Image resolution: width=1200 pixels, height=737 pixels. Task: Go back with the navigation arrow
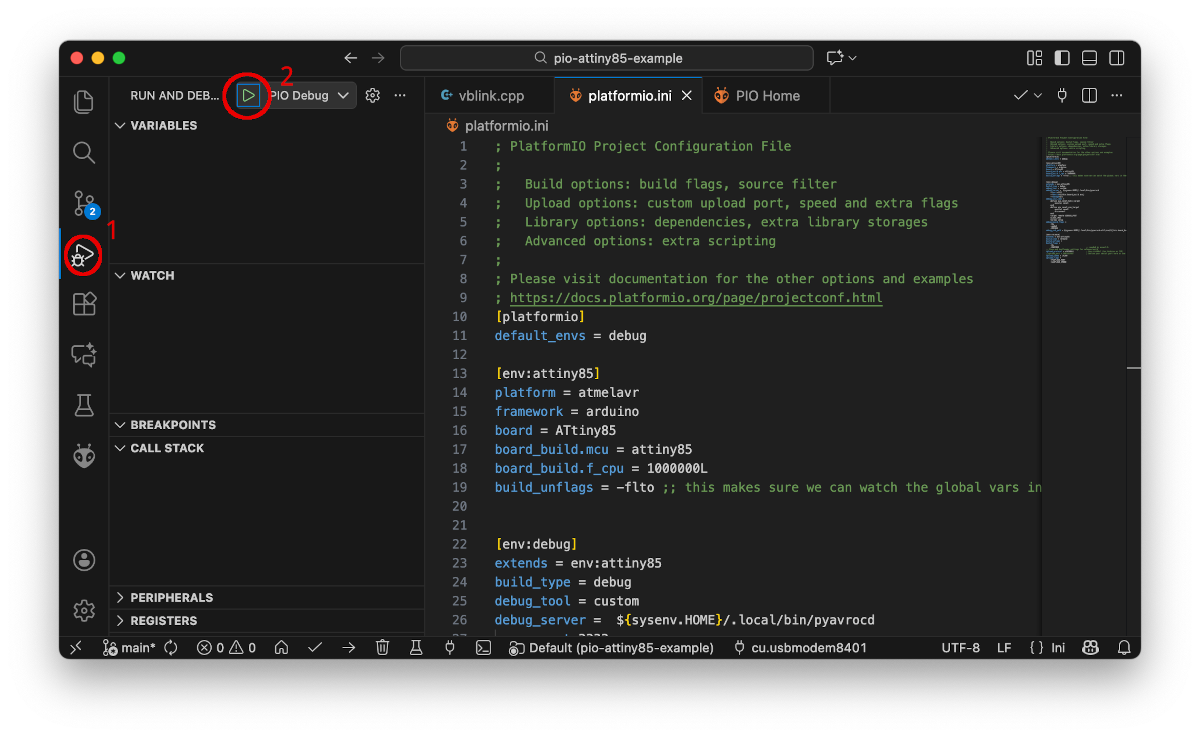350,58
